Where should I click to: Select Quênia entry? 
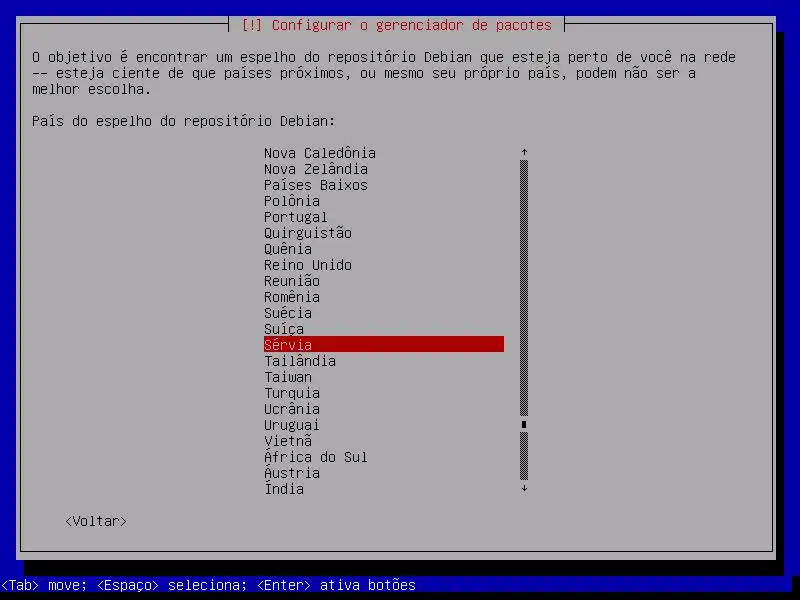click(x=287, y=249)
